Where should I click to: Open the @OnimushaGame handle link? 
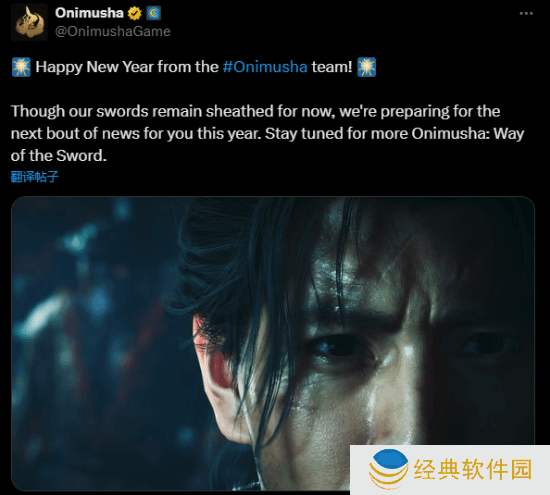coord(113,32)
